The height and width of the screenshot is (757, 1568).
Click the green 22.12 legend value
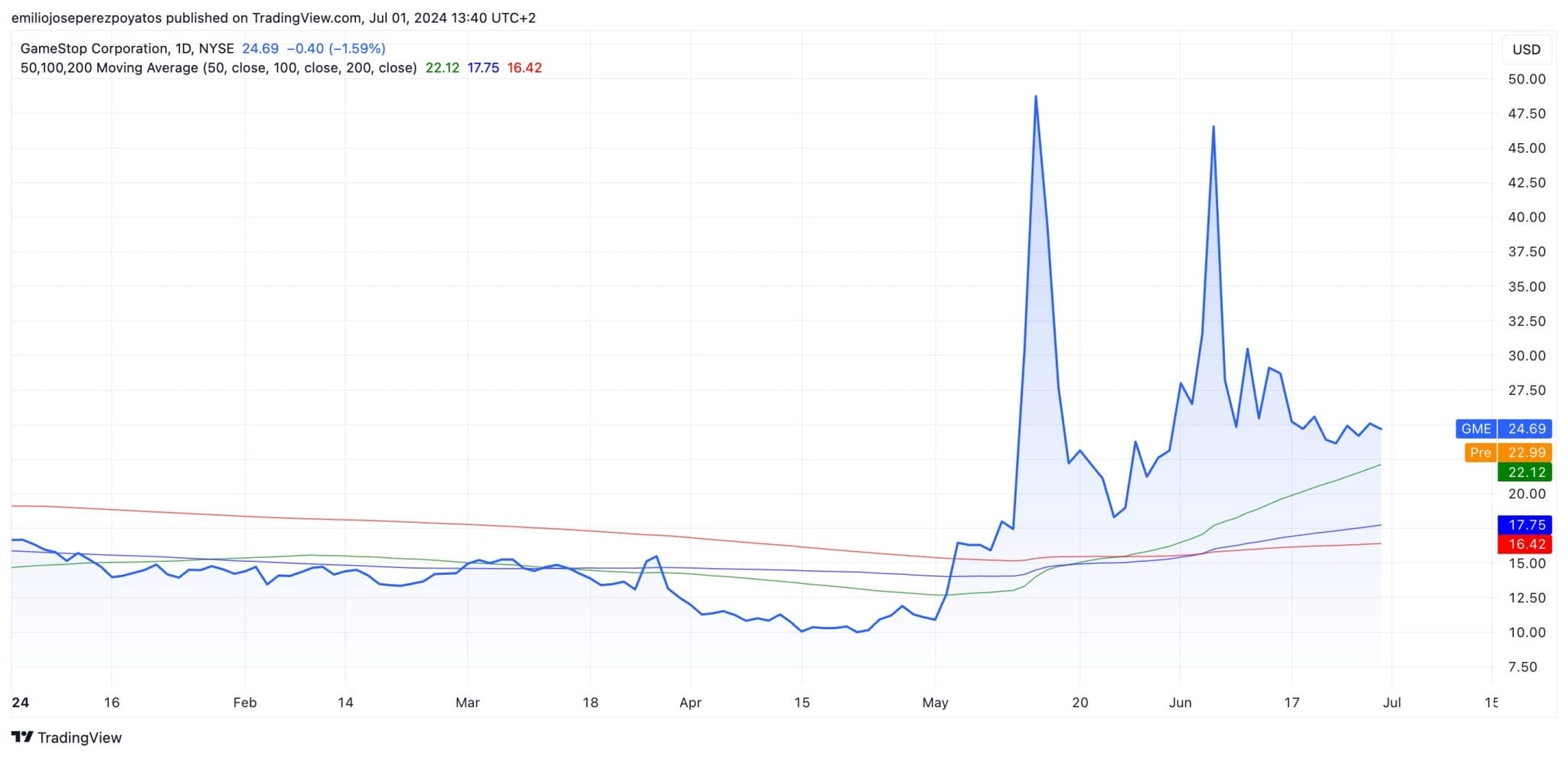coord(442,67)
